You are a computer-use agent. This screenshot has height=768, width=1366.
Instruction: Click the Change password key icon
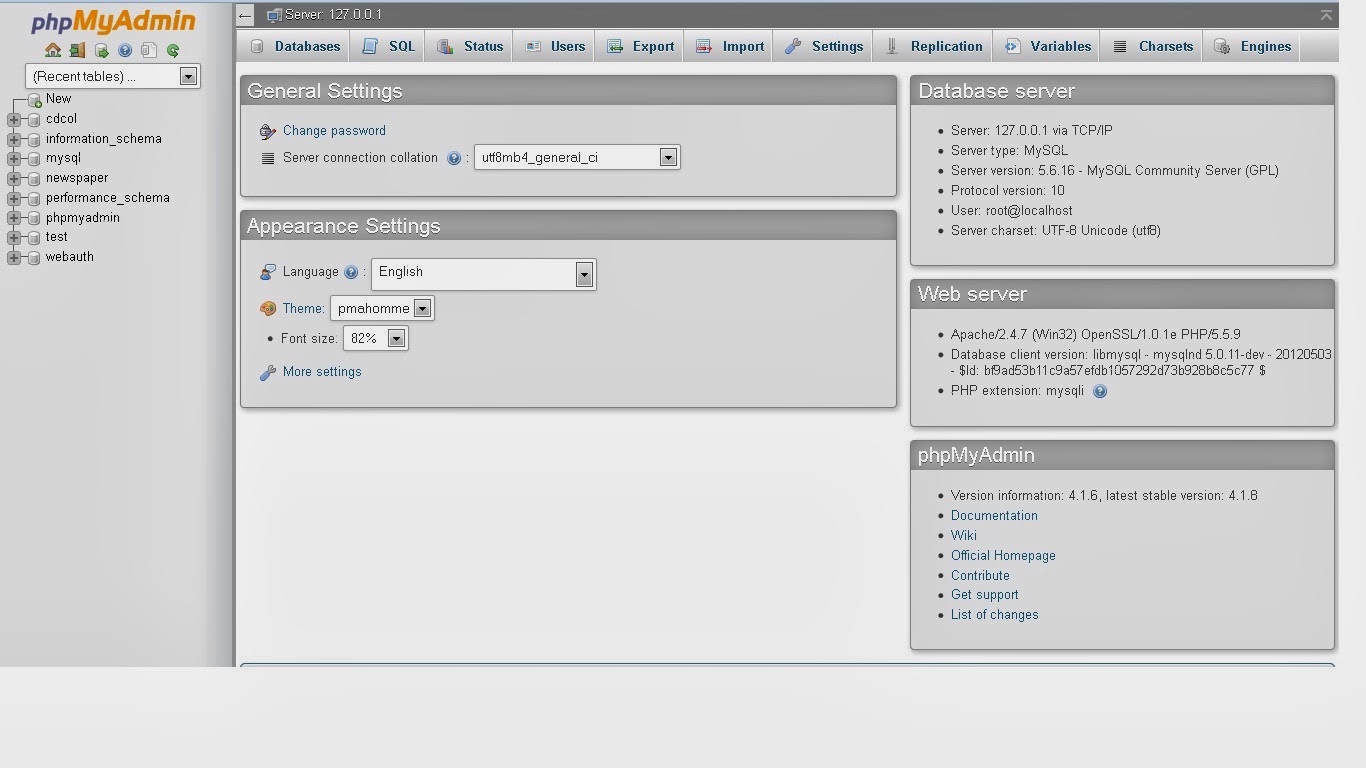[x=267, y=131]
